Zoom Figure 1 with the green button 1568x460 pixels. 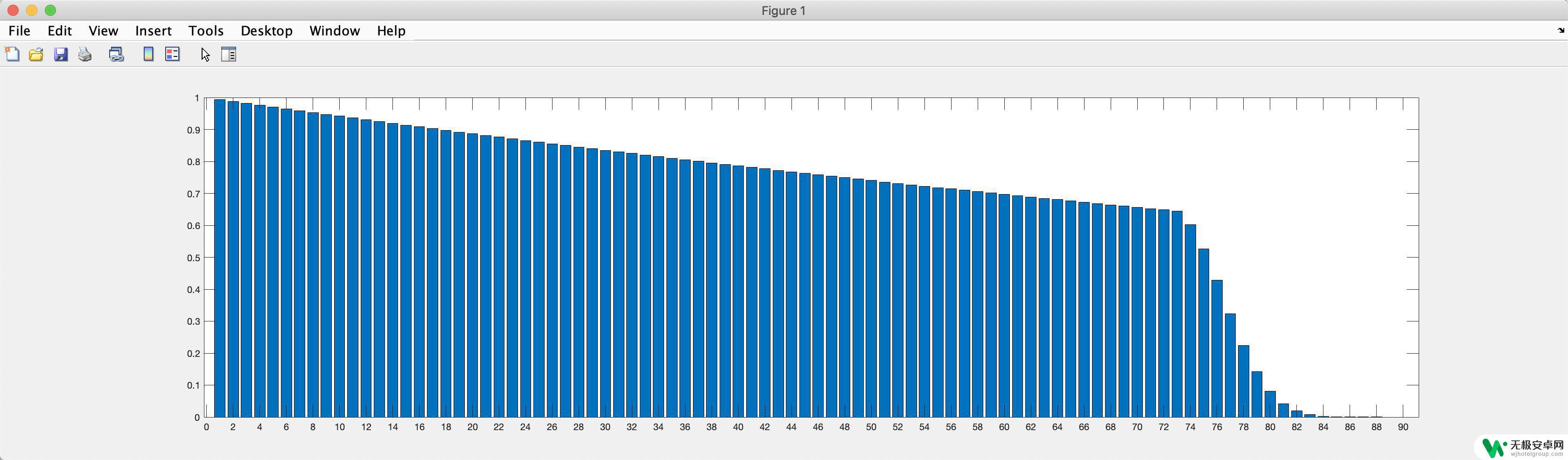[50, 10]
